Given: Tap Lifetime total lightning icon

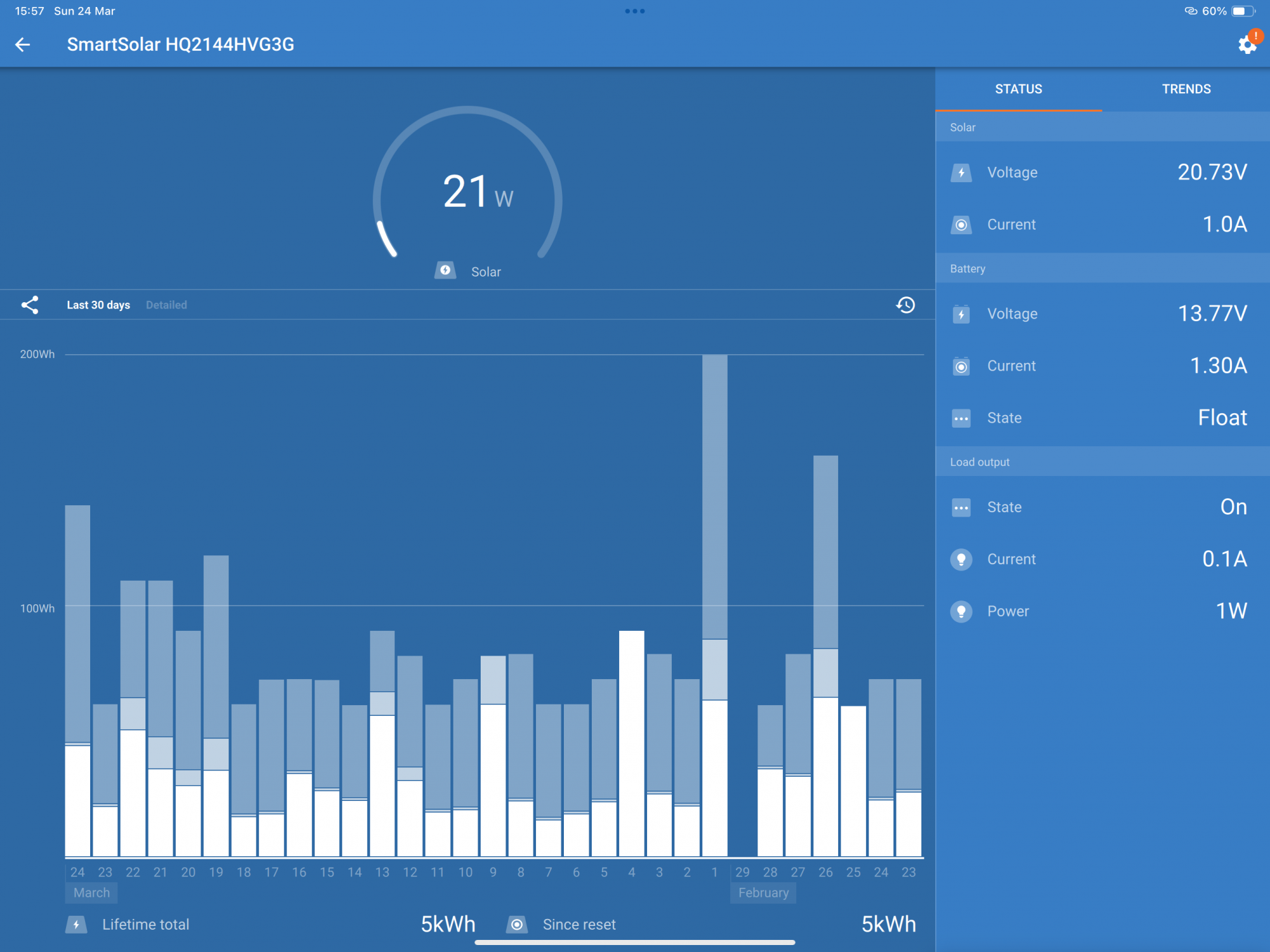Looking at the screenshot, I should pos(76,925).
